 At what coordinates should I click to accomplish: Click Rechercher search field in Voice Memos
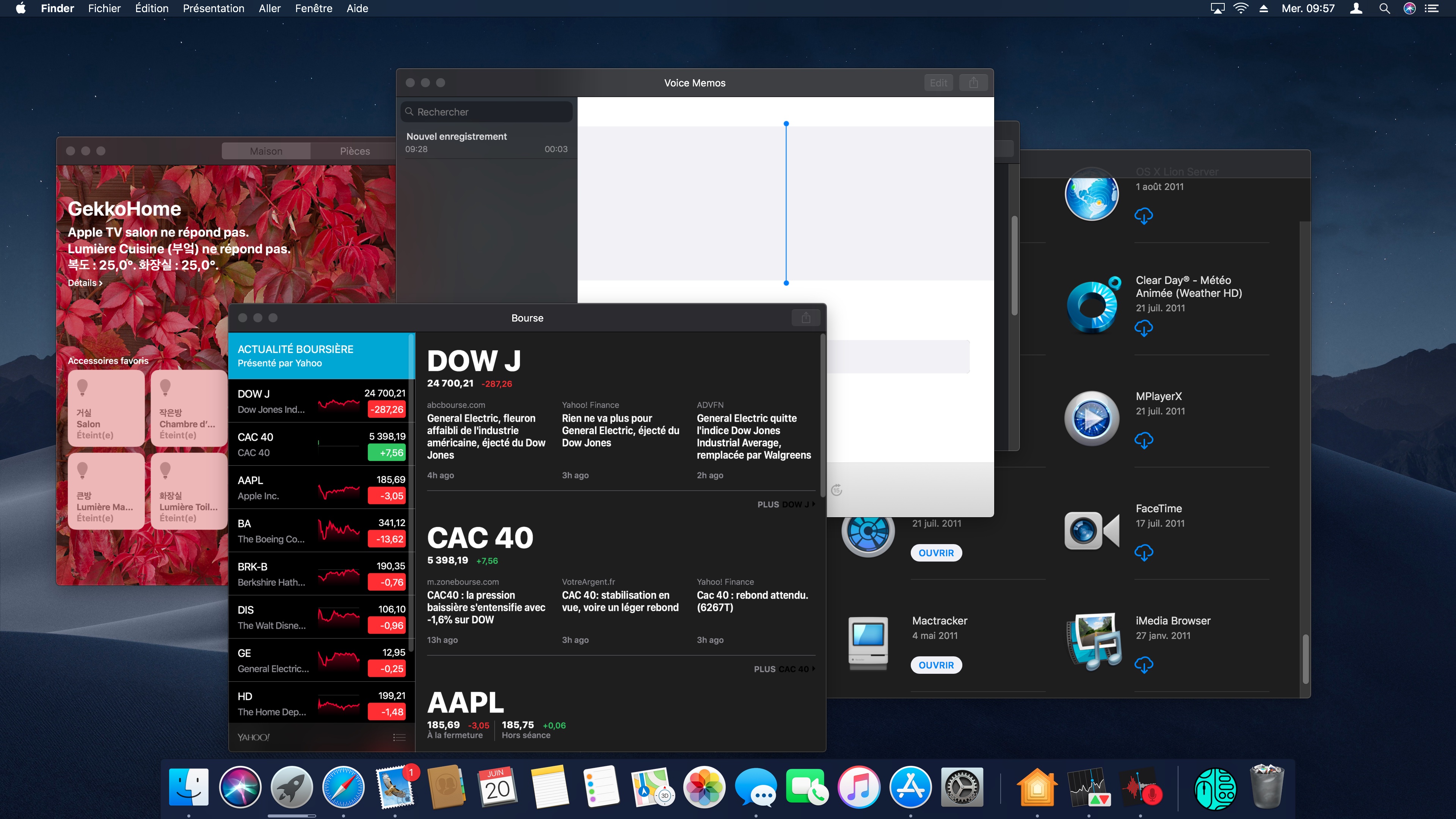(486, 112)
